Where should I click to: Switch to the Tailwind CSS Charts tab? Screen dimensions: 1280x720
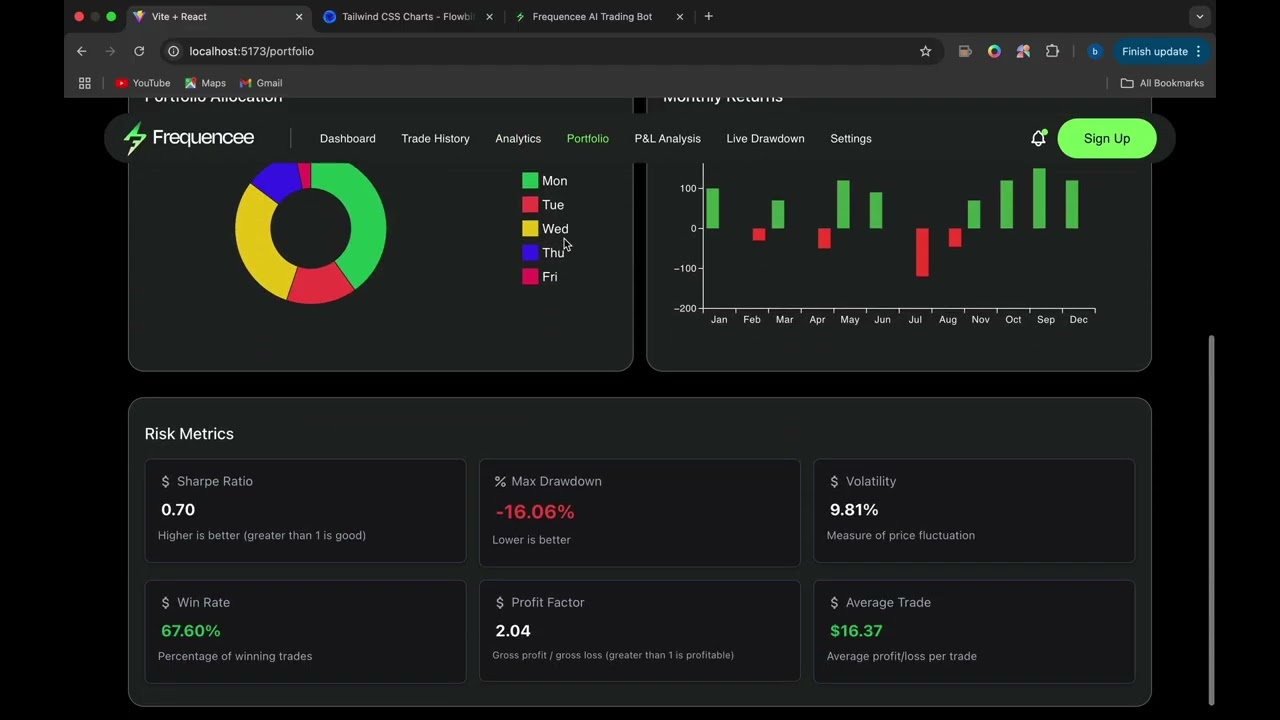[408, 16]
